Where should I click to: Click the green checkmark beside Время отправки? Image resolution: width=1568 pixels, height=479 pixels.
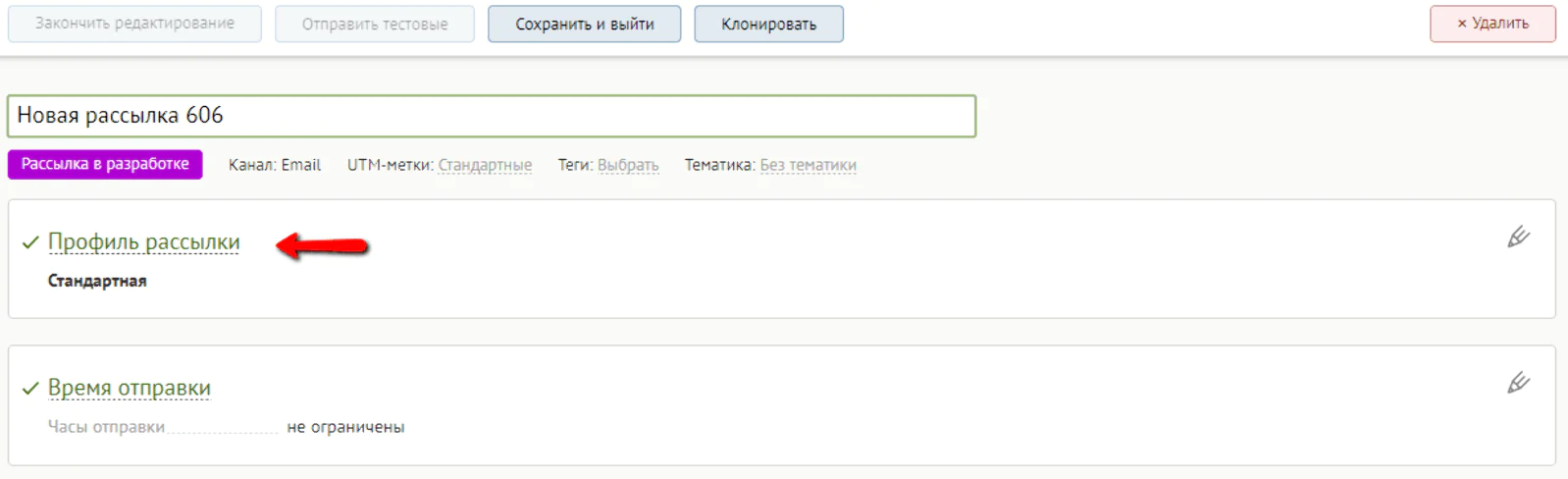click(x=30, y=389)
